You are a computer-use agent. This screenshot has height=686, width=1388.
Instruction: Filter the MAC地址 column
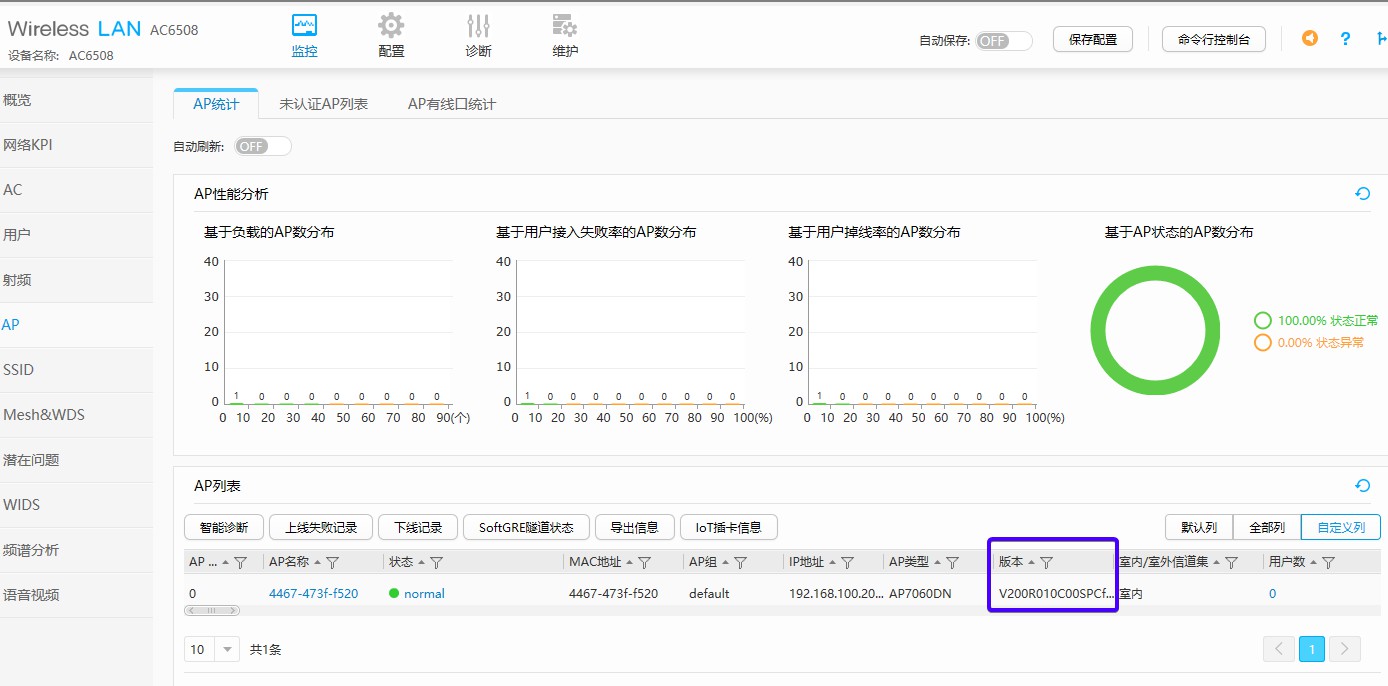[645, 563]
